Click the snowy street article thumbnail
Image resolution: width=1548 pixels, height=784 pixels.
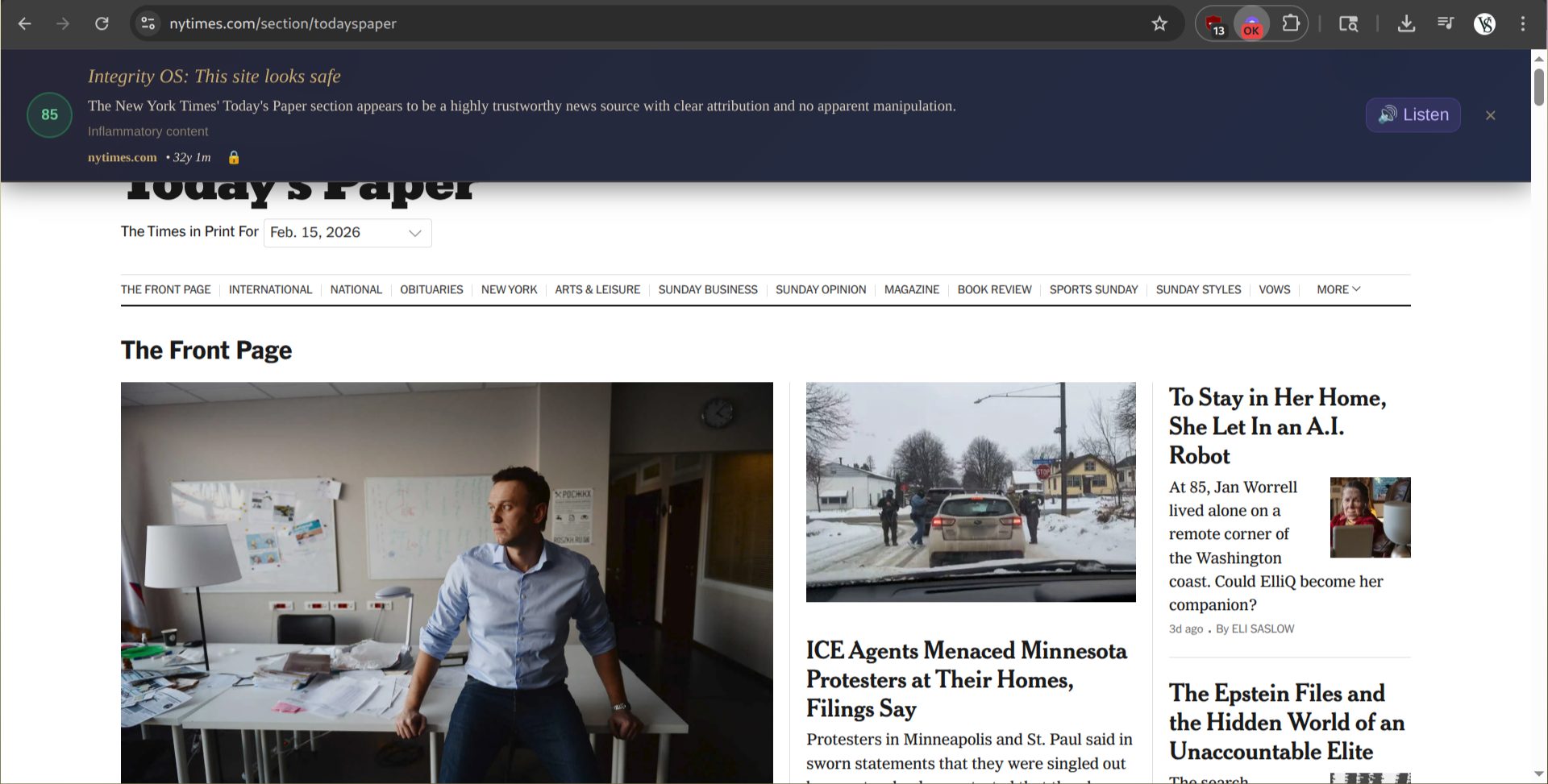tap(971, 492)
